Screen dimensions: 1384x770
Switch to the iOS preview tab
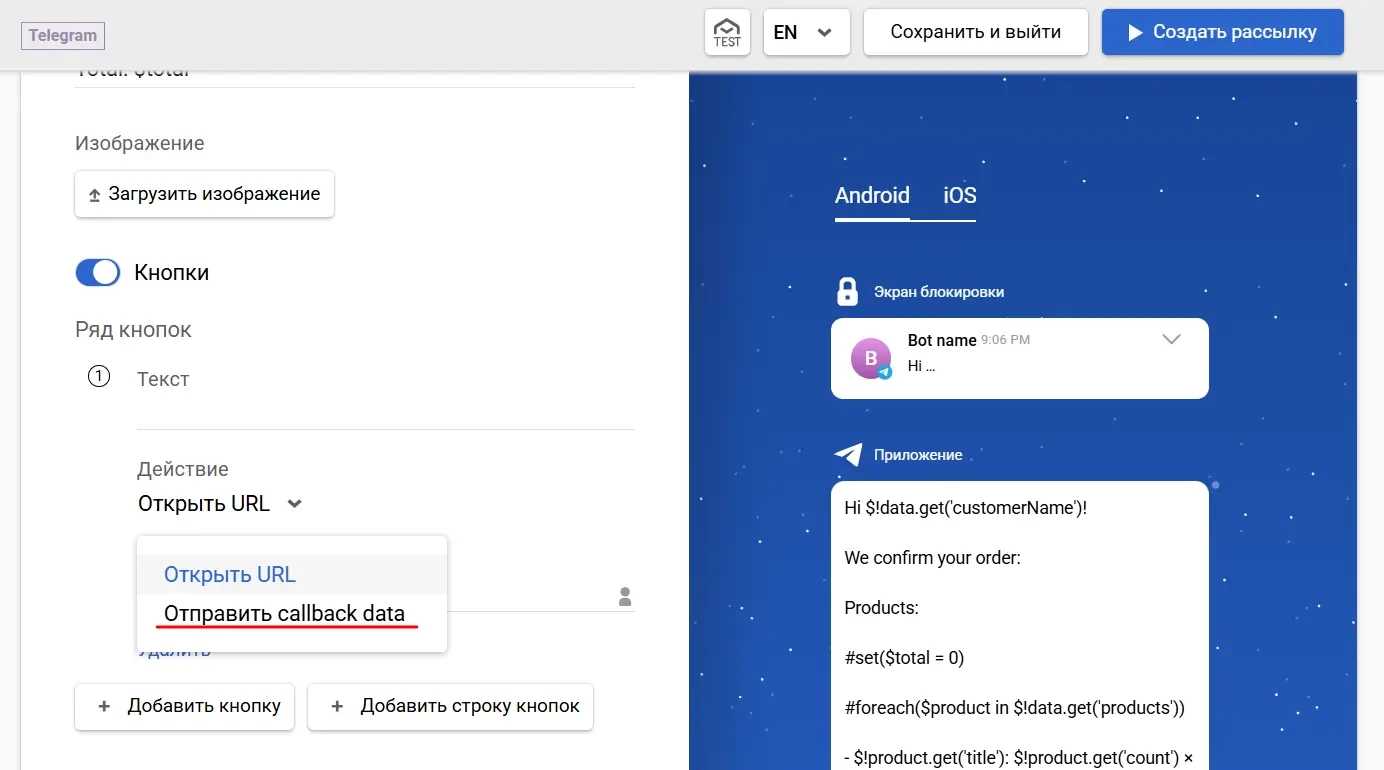click(958, 195)
